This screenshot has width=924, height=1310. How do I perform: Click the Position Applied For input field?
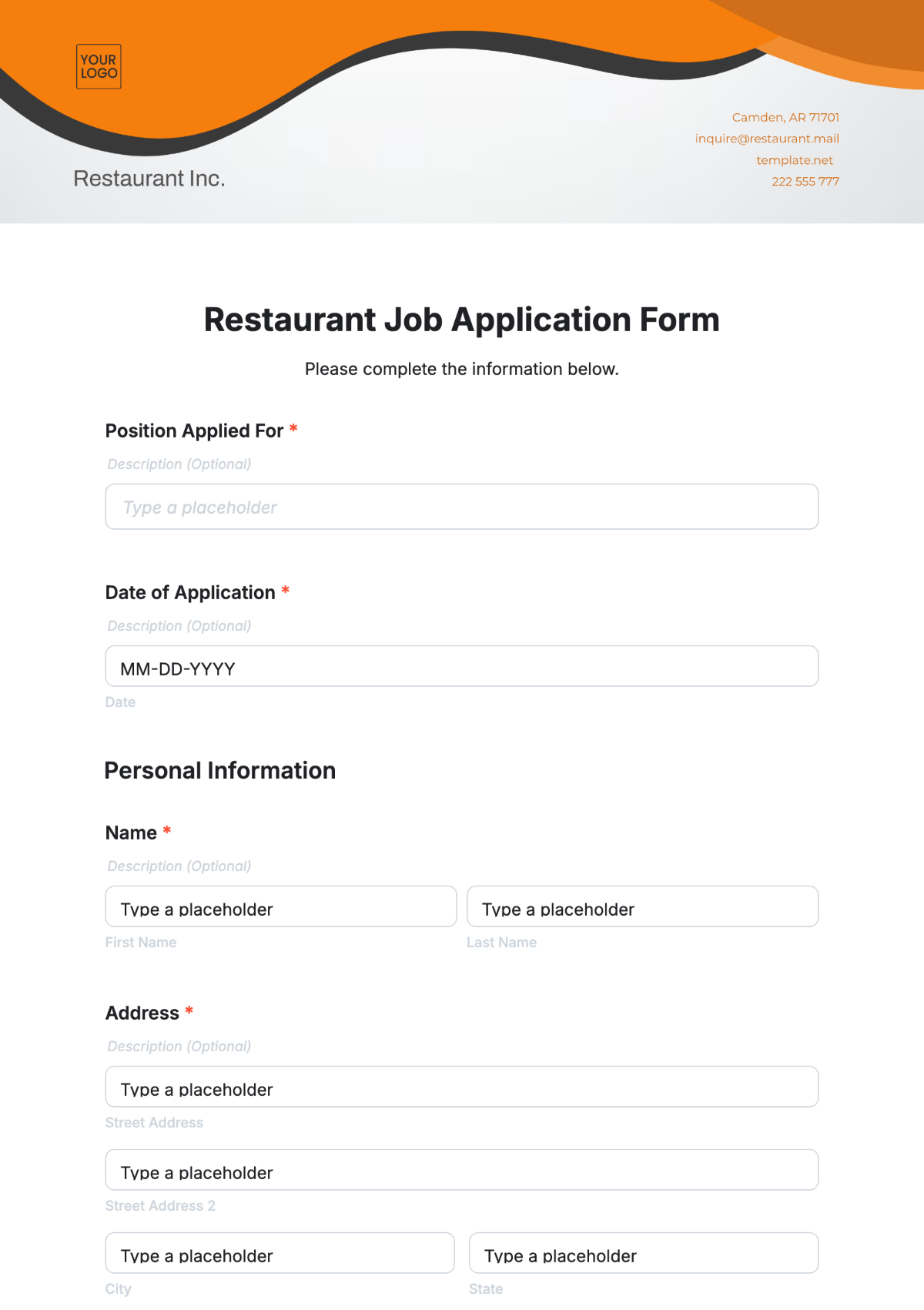tap(462, 507)
